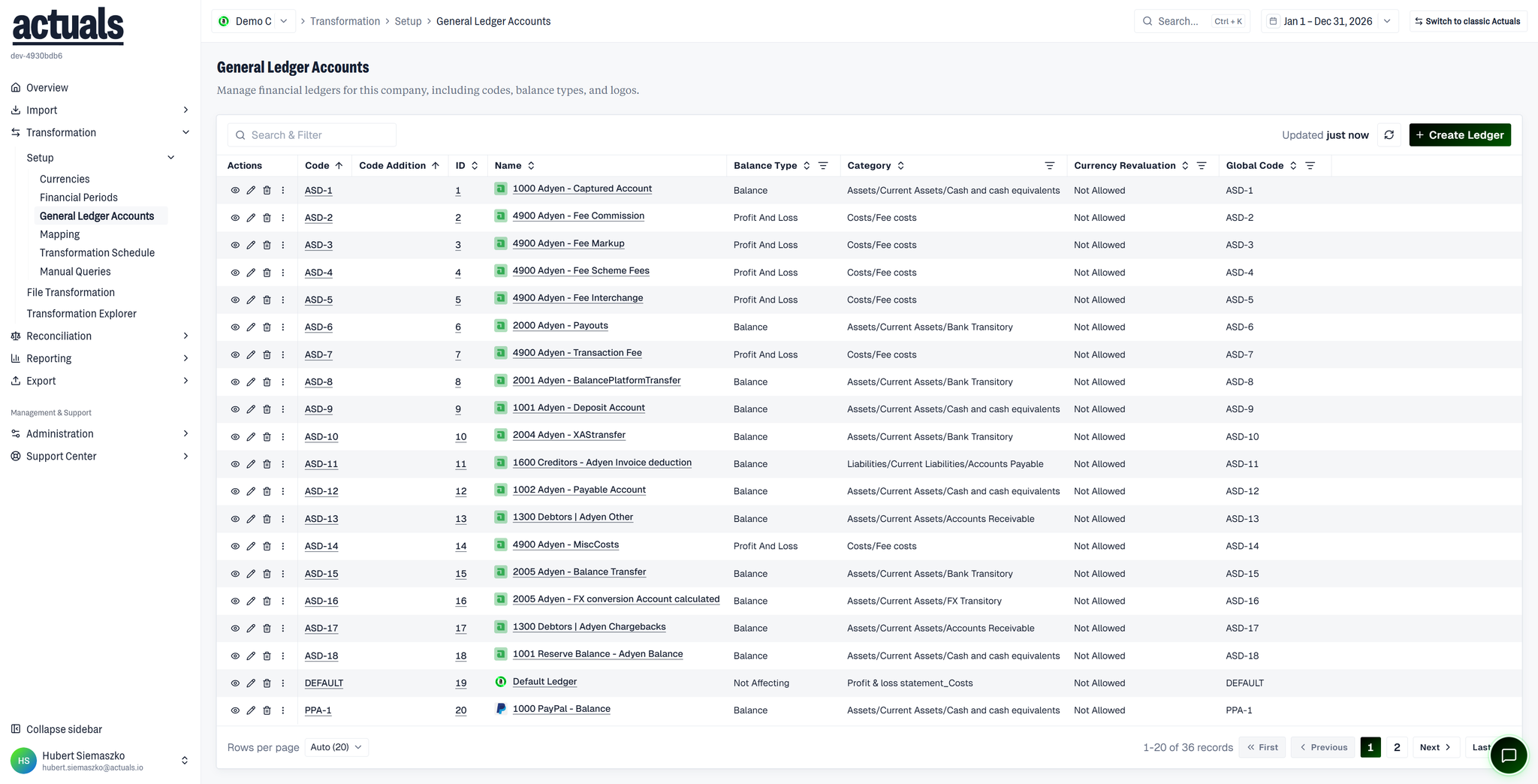Filter the Category column

tap(1050, 166)
